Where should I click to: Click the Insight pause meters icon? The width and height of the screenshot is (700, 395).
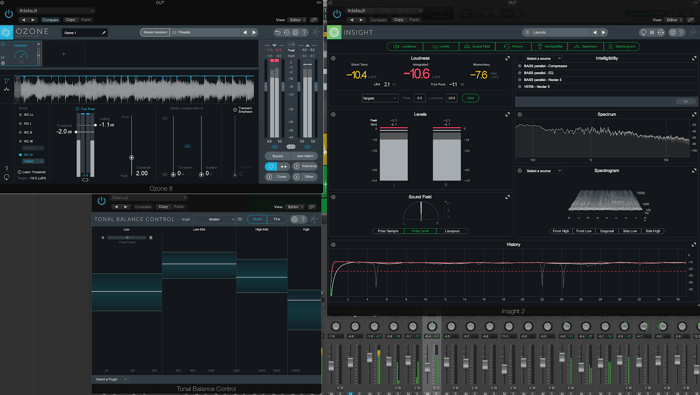pyautogui.click(x=652, y=33)
